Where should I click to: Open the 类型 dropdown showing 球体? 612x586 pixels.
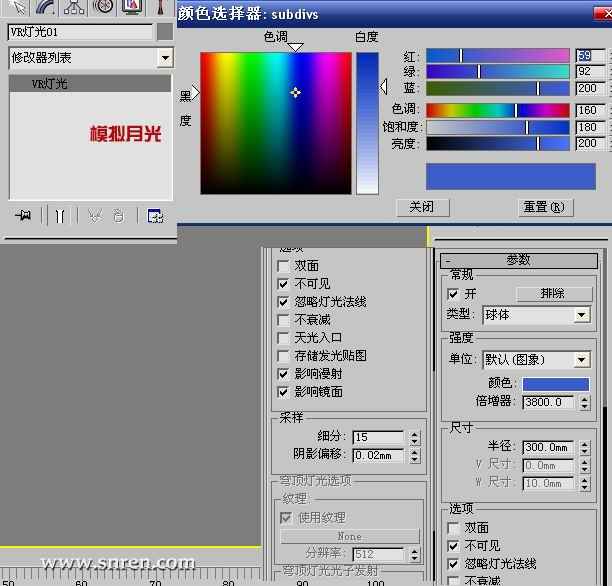coord(537,315)
